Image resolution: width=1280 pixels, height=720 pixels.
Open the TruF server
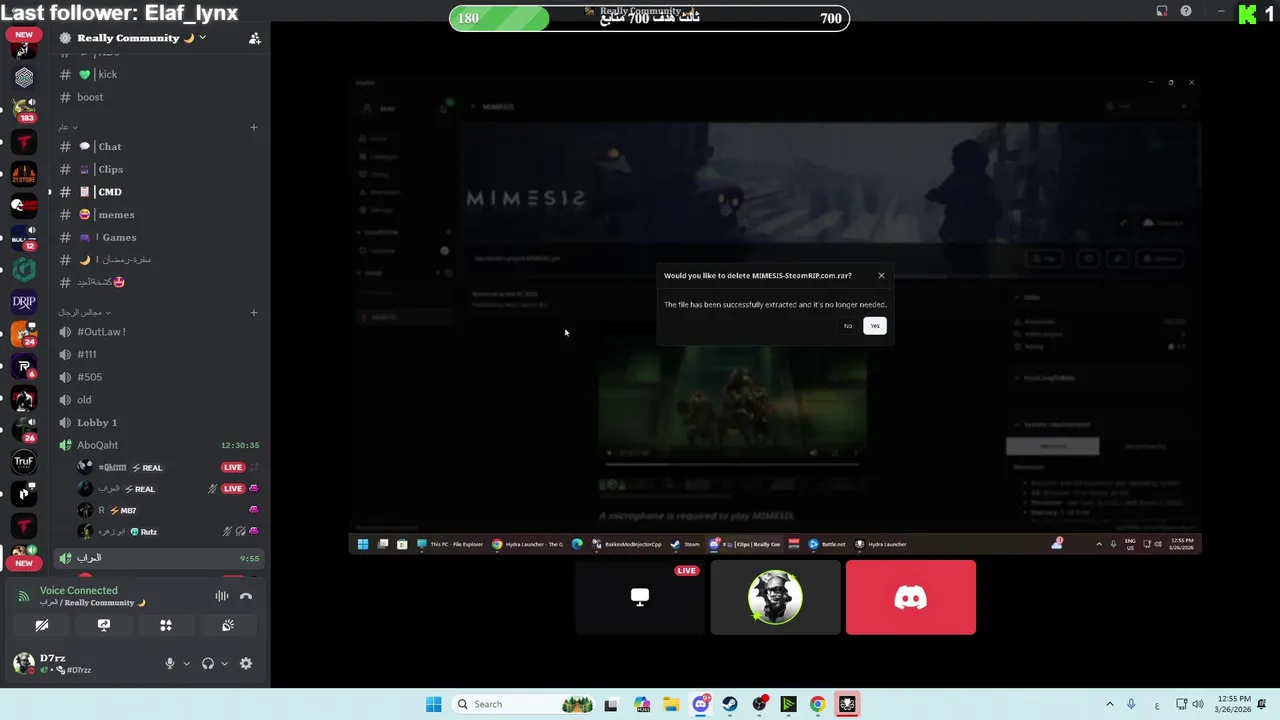point(24,461)
